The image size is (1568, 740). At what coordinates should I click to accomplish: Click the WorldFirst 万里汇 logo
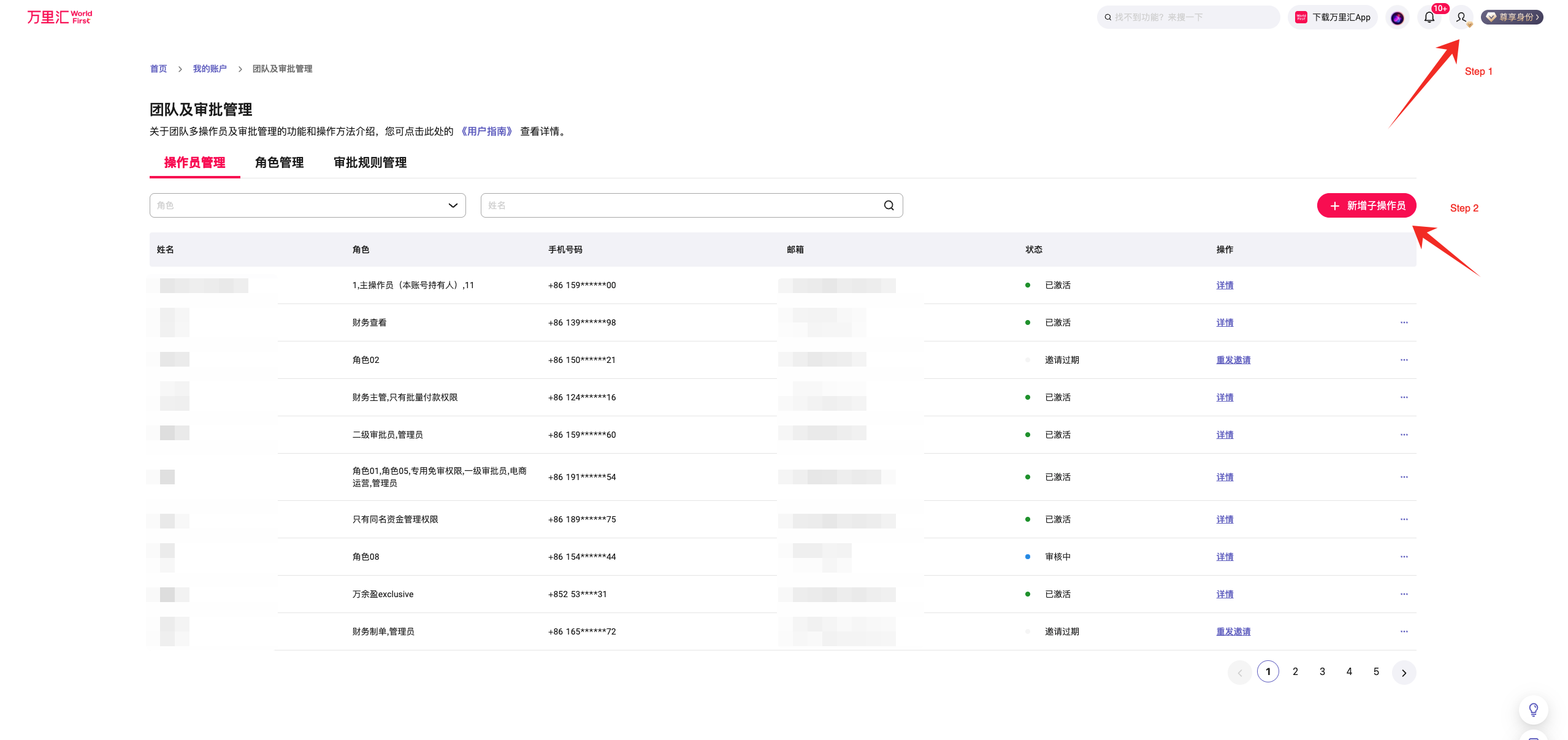tap(59, 17)
